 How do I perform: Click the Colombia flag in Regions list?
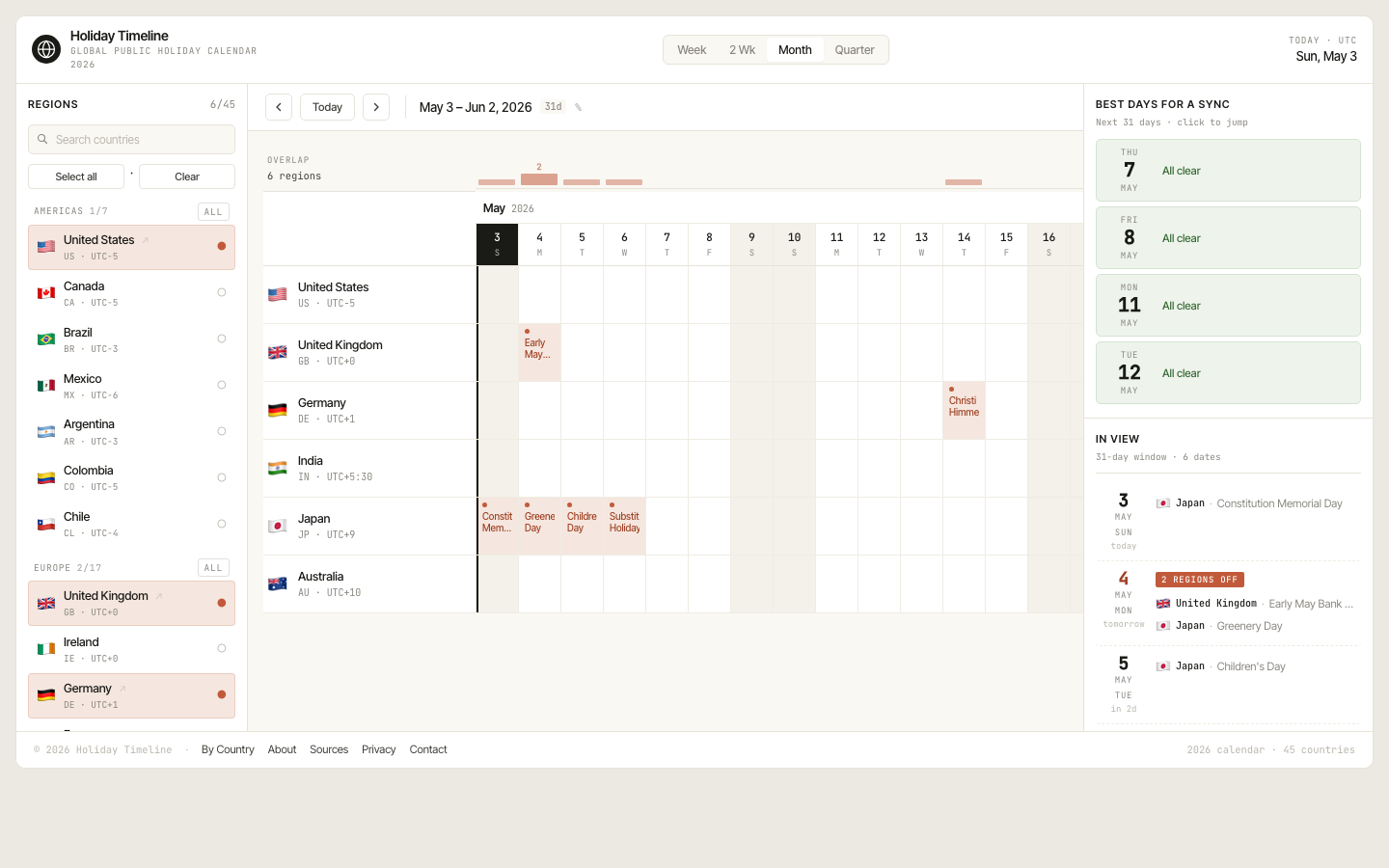(46, 478)
